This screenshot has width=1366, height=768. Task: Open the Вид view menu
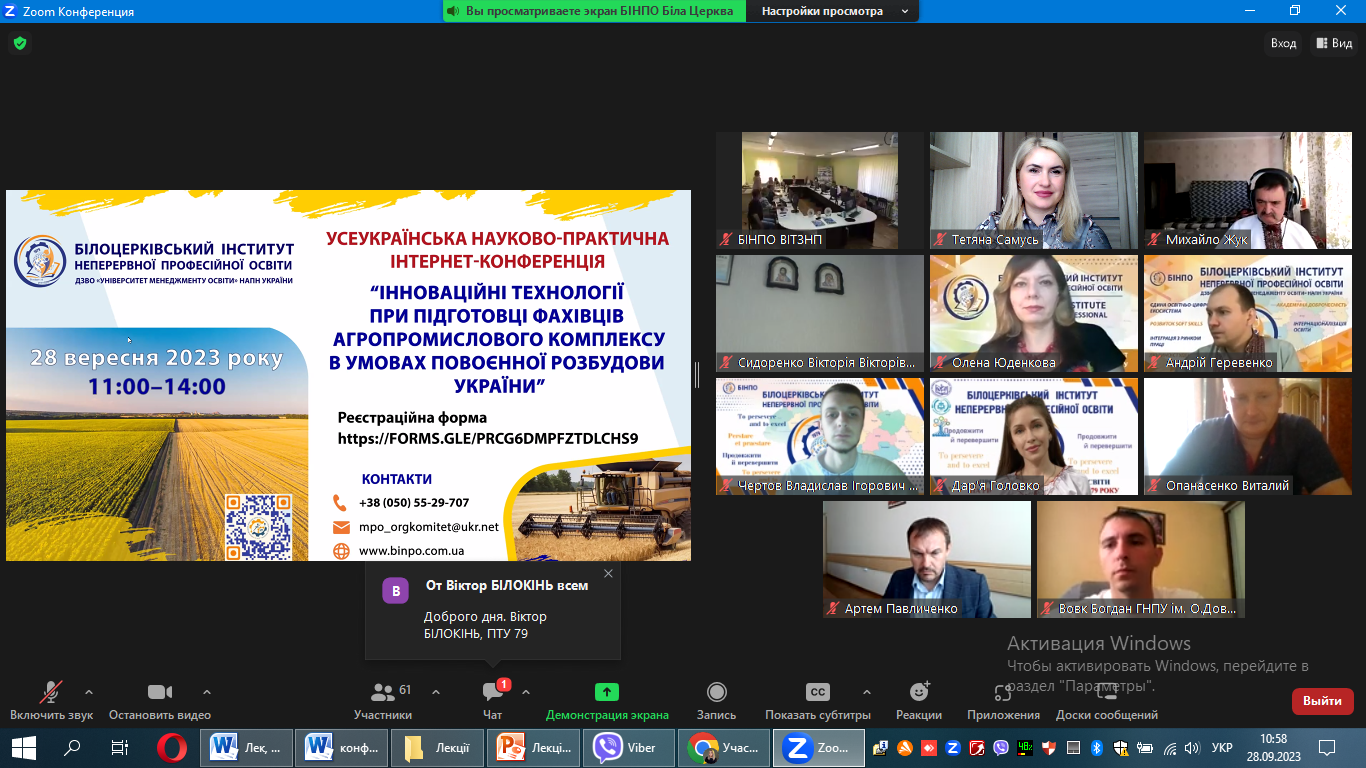[x=1335, y=43]
